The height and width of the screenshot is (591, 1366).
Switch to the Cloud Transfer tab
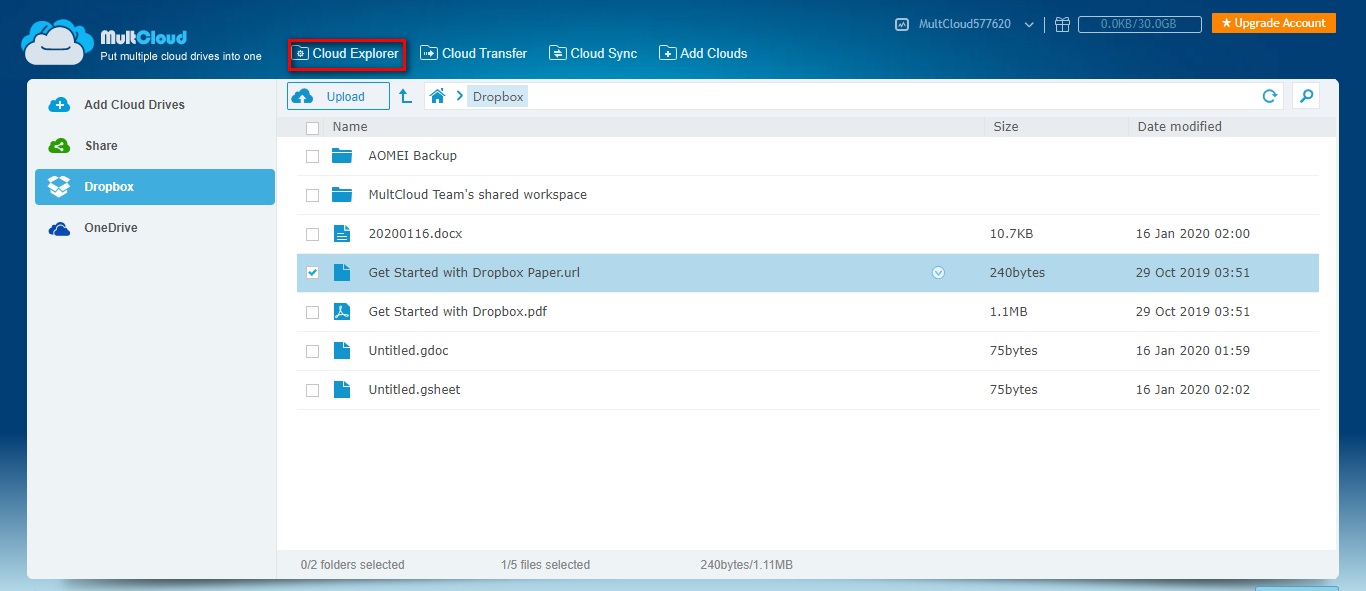473,54
